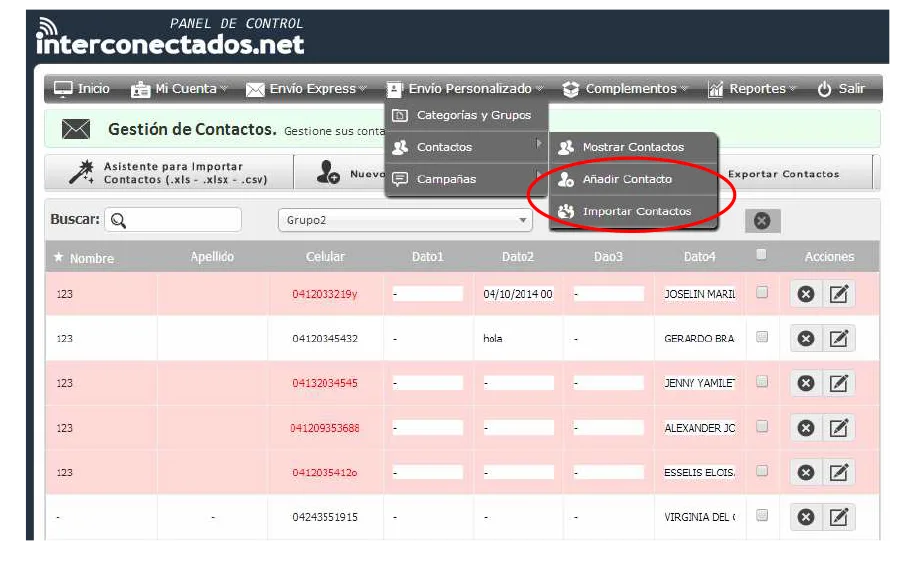Screen dimensions: 916x566
Task: Check the box for JOSELIN MARIL row
Action: [762, 293]
